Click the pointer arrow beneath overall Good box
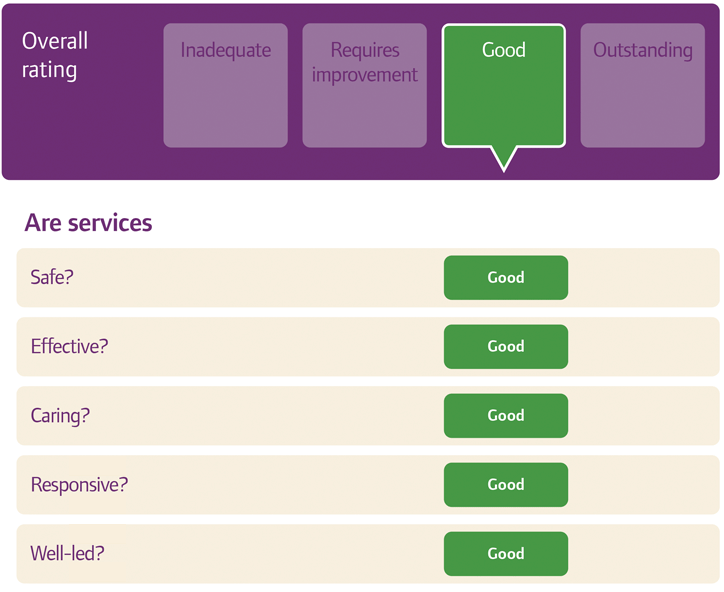 click(x=504, y=158)
